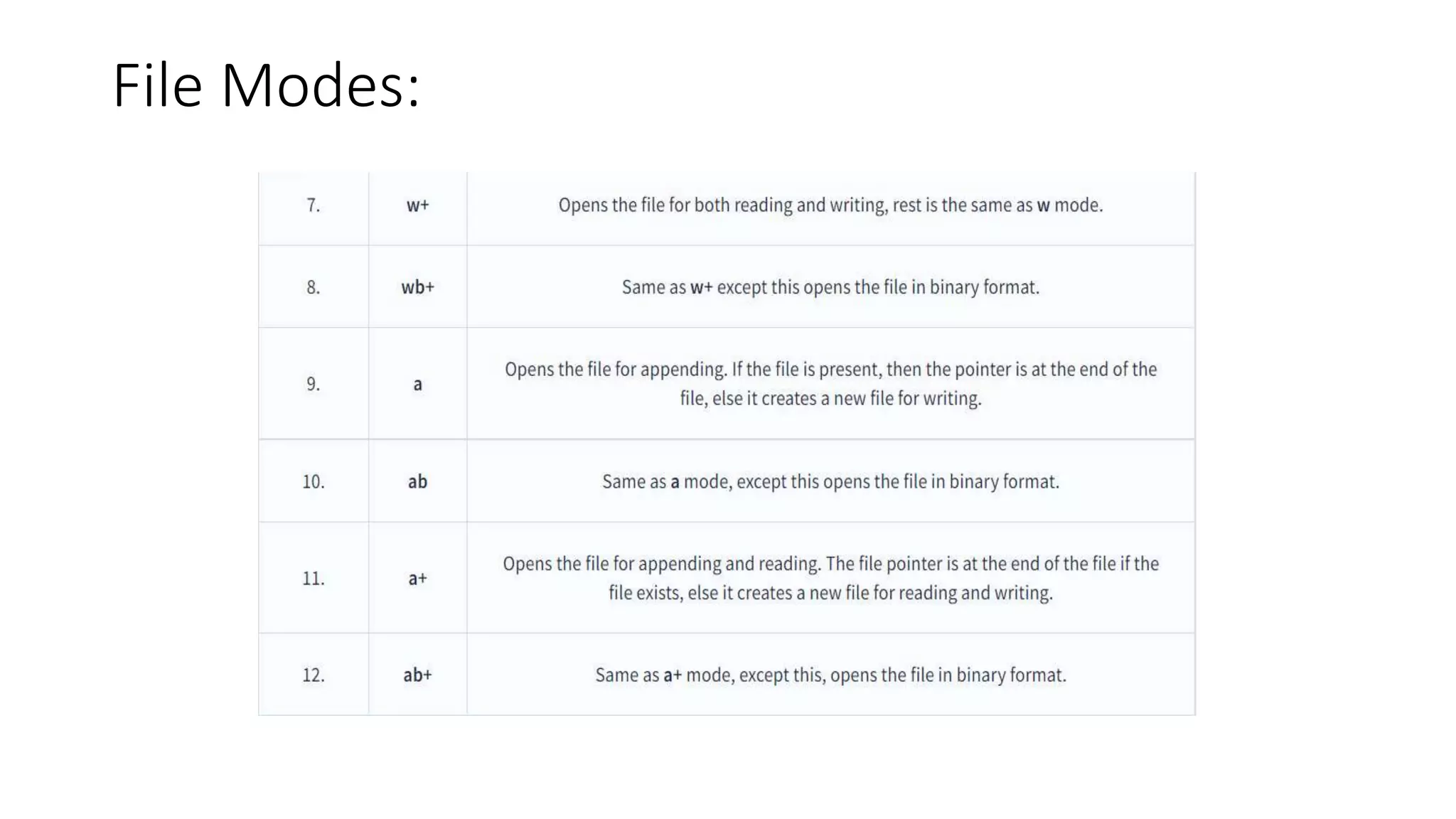Click the row number 8. cell
This screenshot has height=819, width=1456.
click(x=314, y=287)
